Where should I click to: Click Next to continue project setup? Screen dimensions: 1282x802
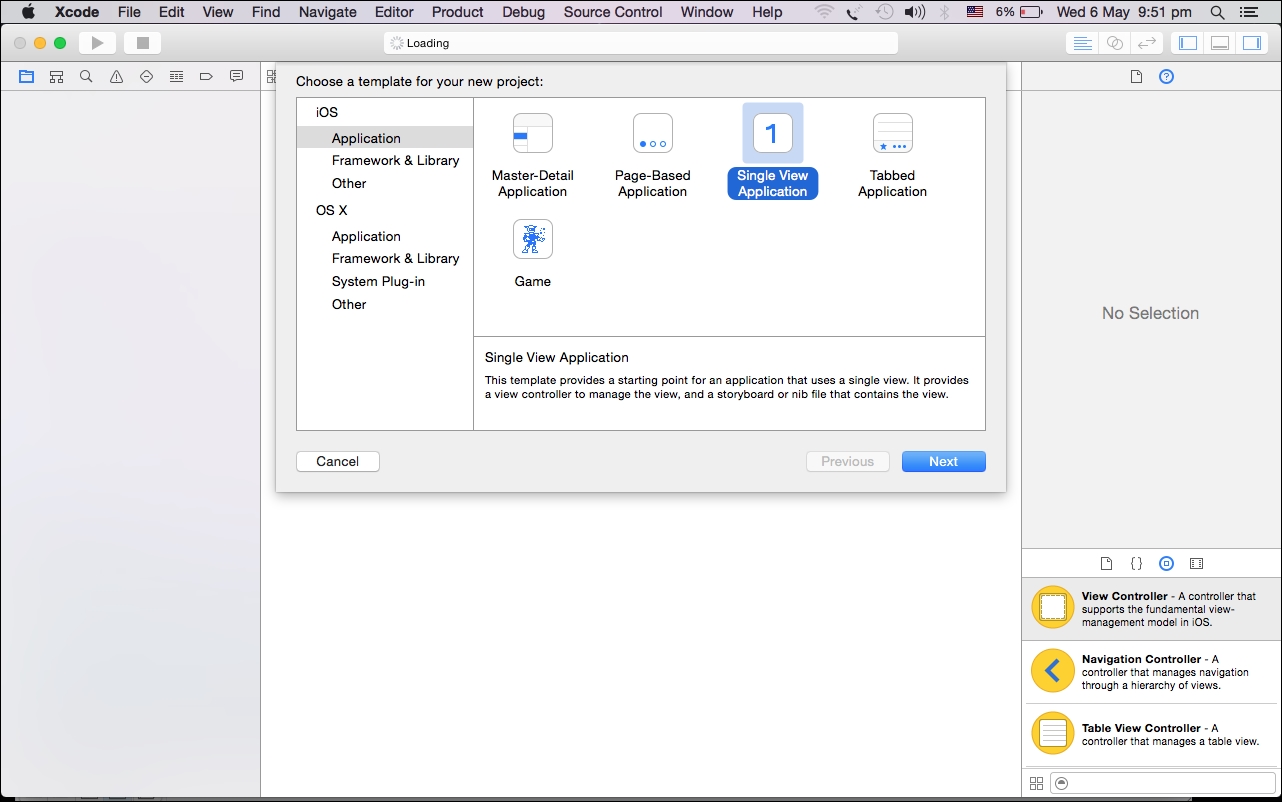tap(944, 461)
